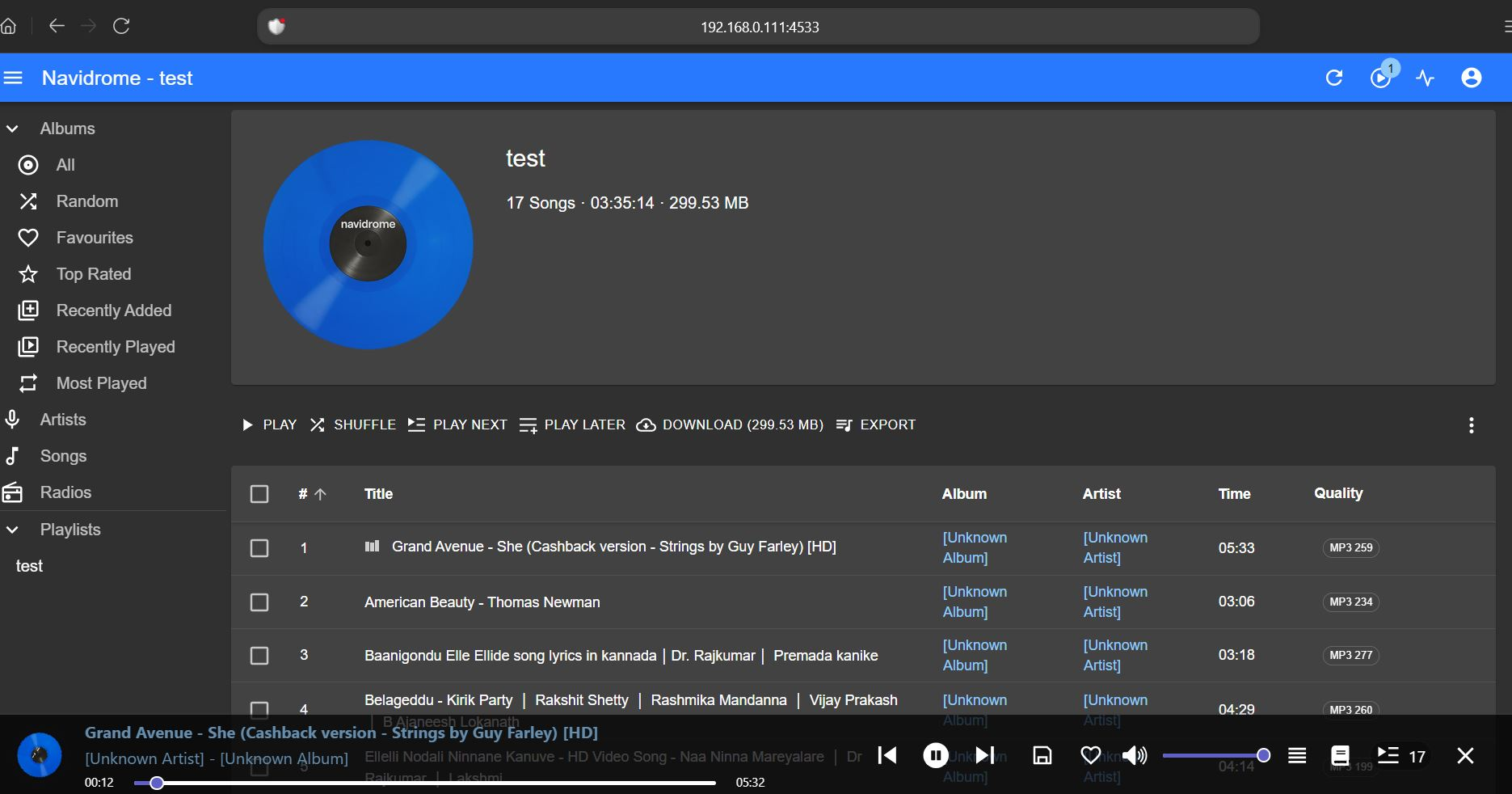1512x794 pixels.
Task: Open the activity pulse icon in header
Action: point(1426,78)
